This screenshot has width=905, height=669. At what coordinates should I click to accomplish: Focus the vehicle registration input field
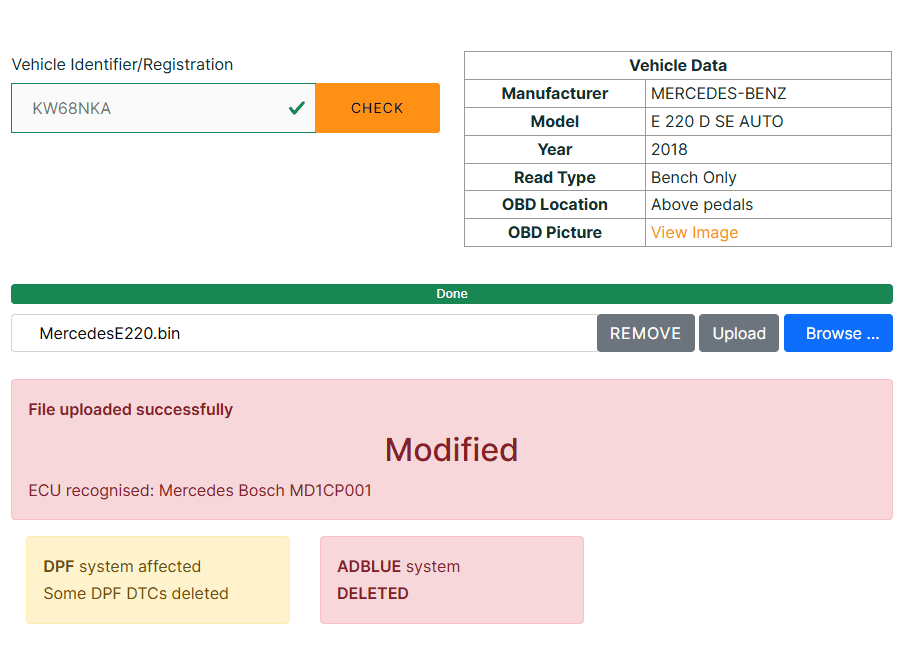tap(150, 108)
